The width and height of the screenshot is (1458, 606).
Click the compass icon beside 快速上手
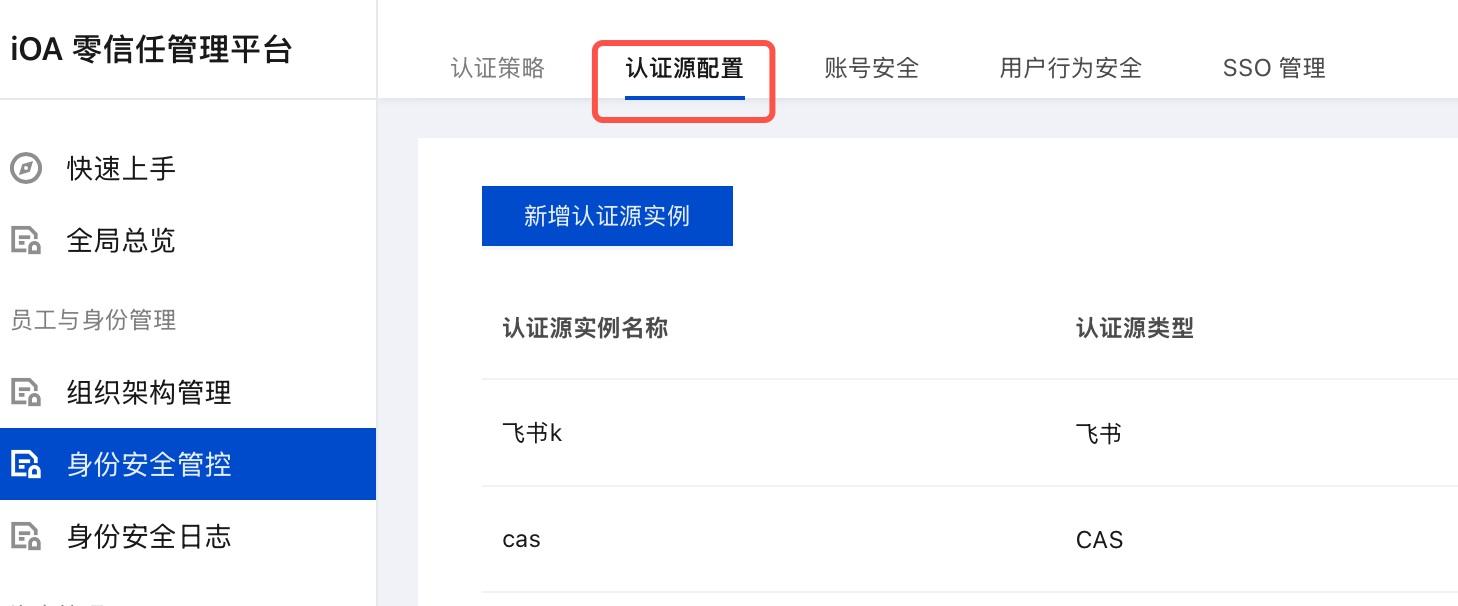25,168
